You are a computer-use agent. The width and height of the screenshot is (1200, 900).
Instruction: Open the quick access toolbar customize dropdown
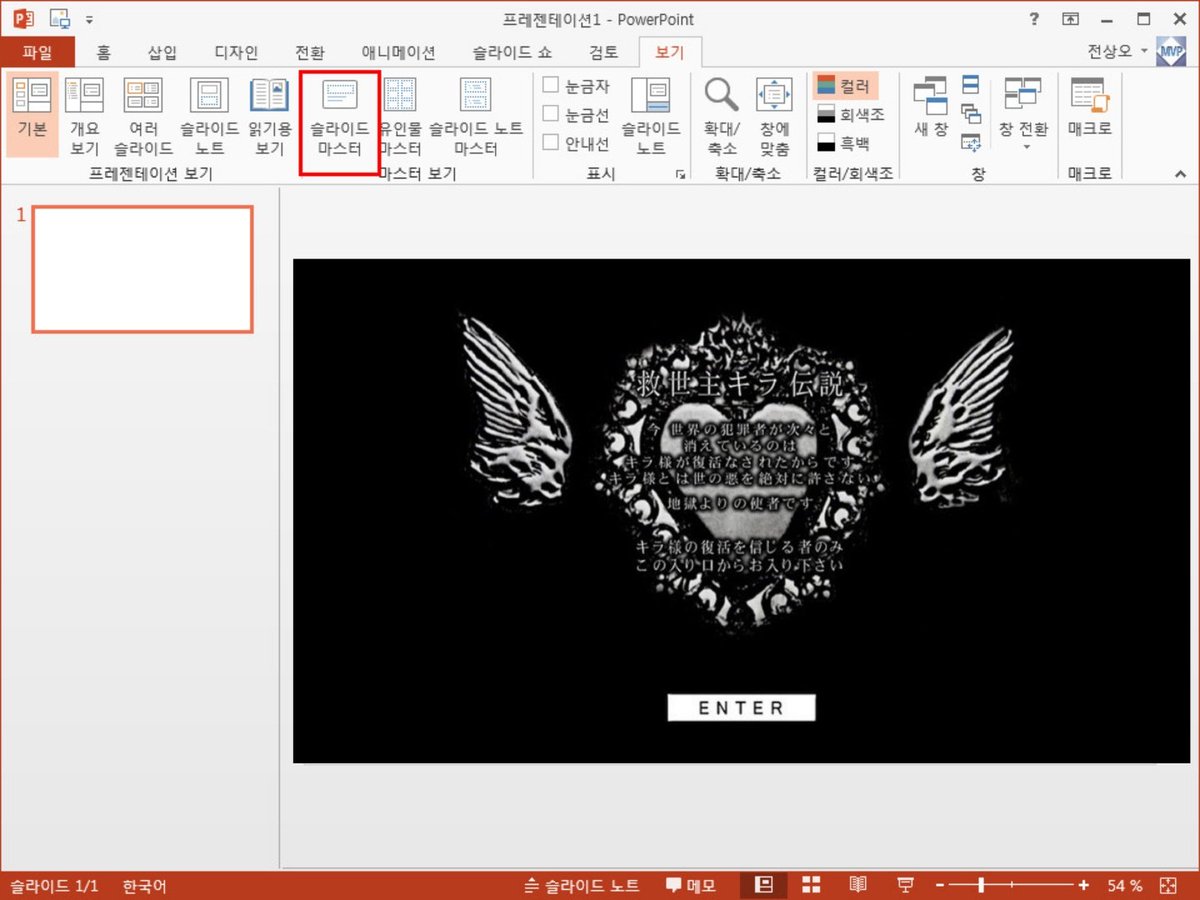click(89, 19)
